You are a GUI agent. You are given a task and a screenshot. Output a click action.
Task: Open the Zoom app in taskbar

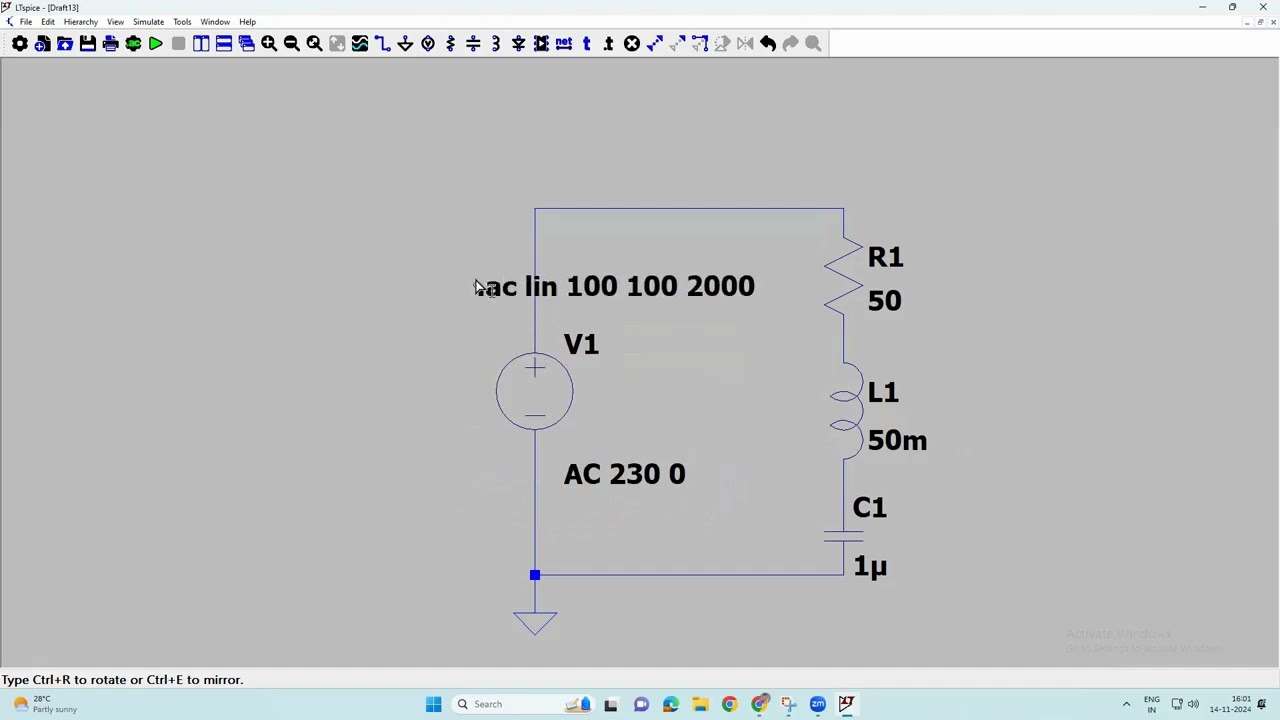817,704
